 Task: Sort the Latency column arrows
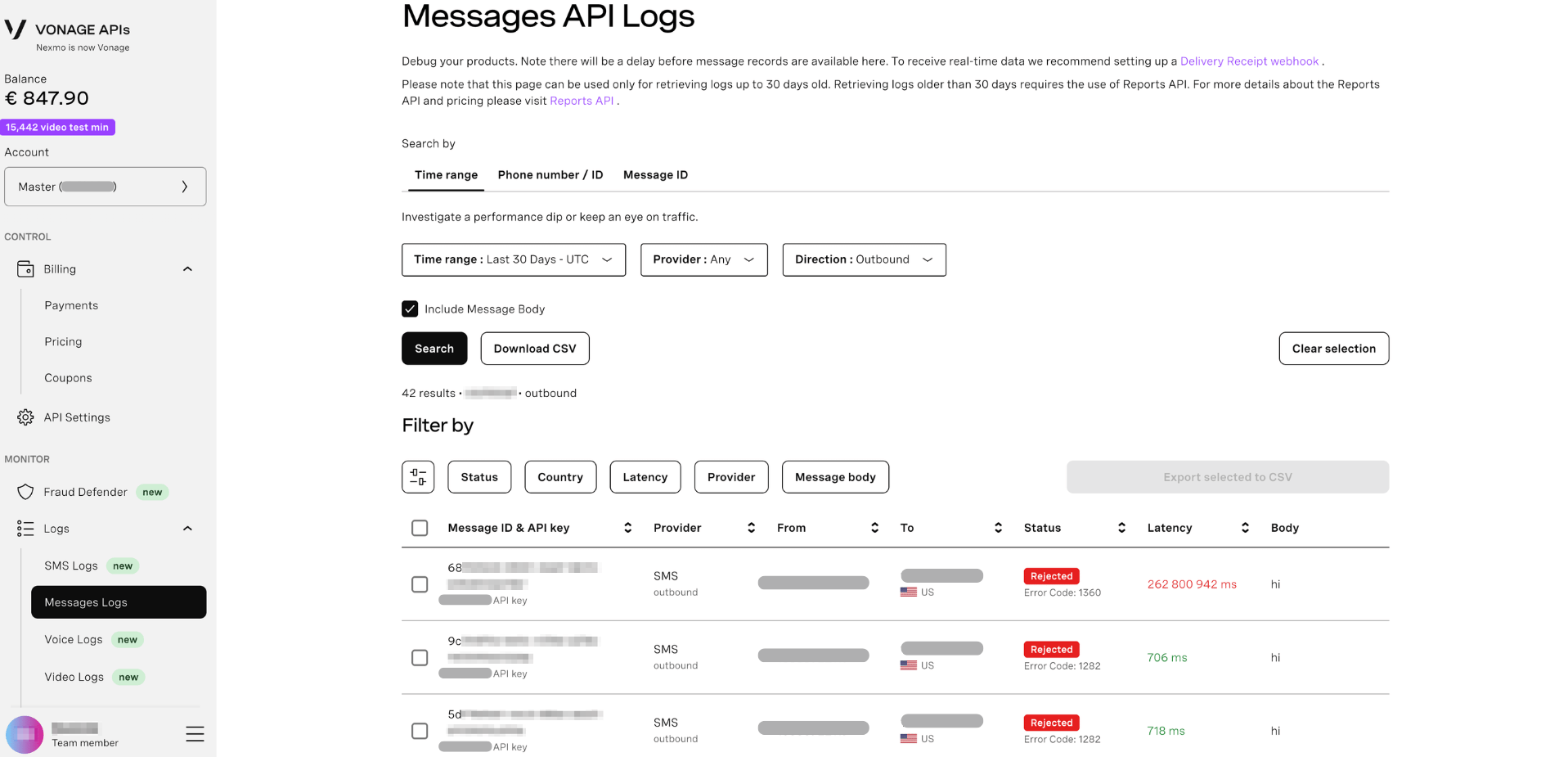(x=1245, y=528)
